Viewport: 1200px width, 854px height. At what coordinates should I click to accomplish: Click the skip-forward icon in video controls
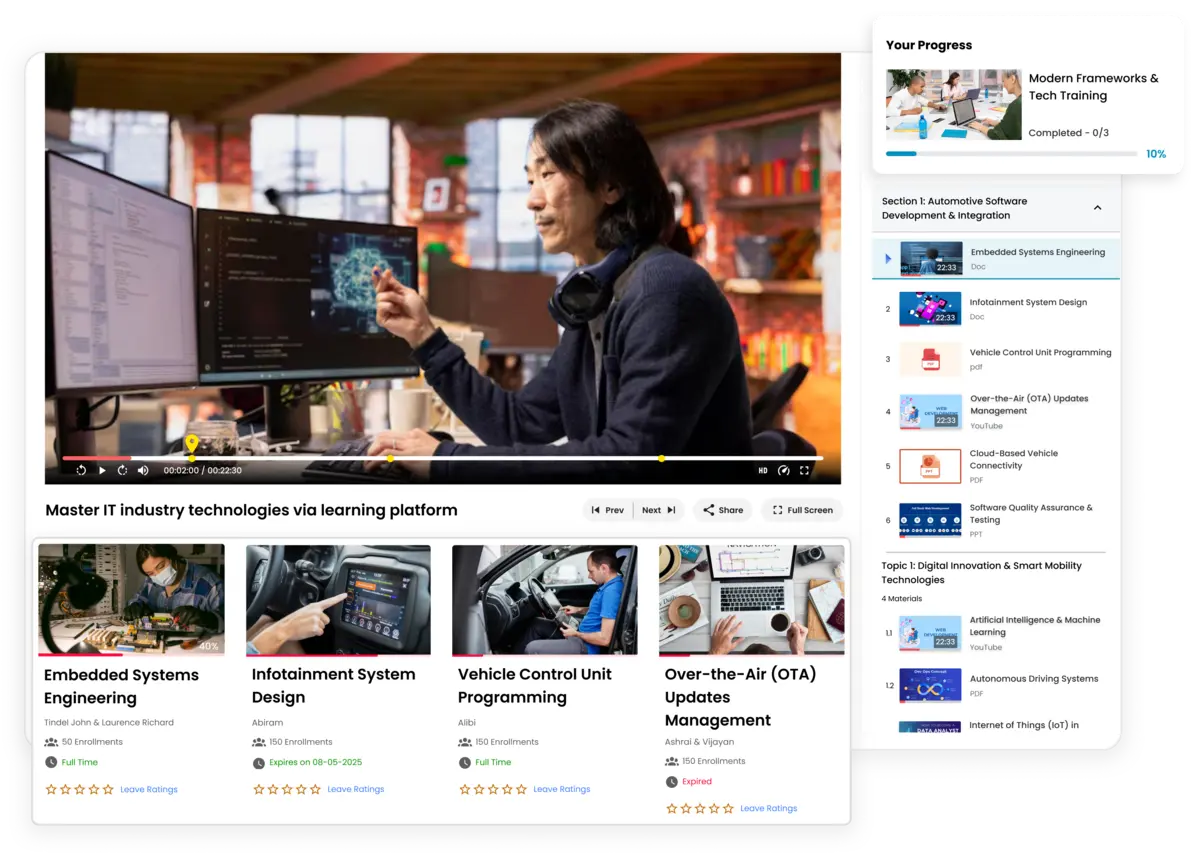click(x=122, y=470)
